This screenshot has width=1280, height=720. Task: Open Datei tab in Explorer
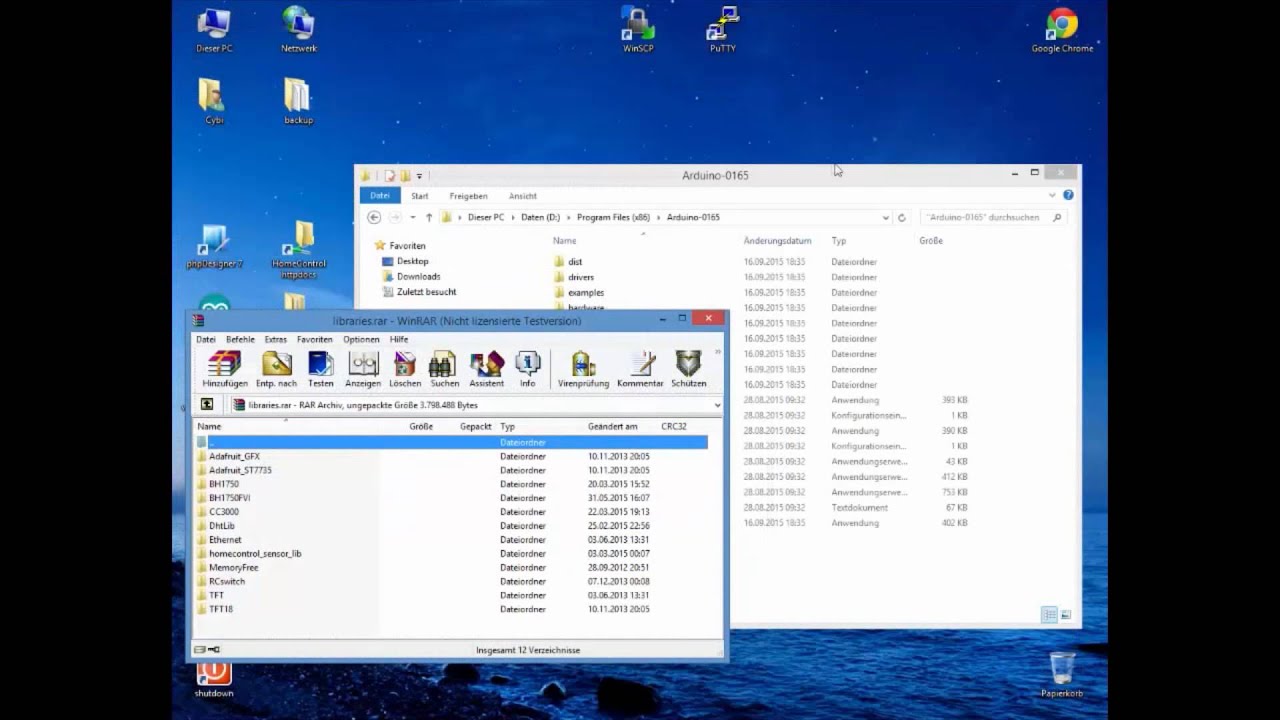380,196
